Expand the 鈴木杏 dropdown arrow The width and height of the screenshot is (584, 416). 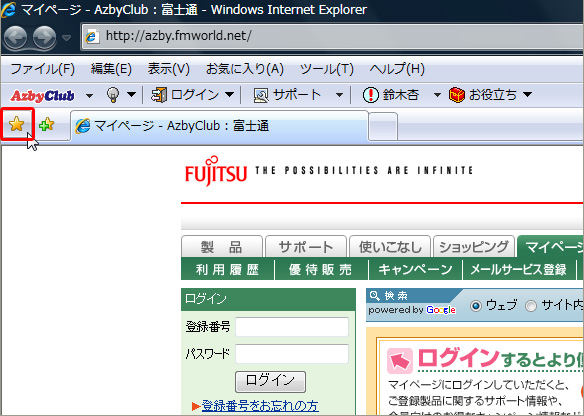click(437, 95)
